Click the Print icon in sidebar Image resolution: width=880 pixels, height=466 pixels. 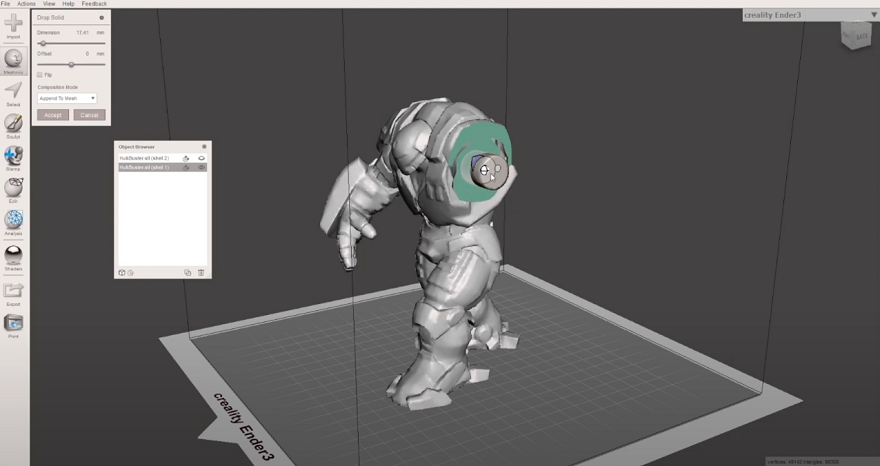(x=13, y=323)
